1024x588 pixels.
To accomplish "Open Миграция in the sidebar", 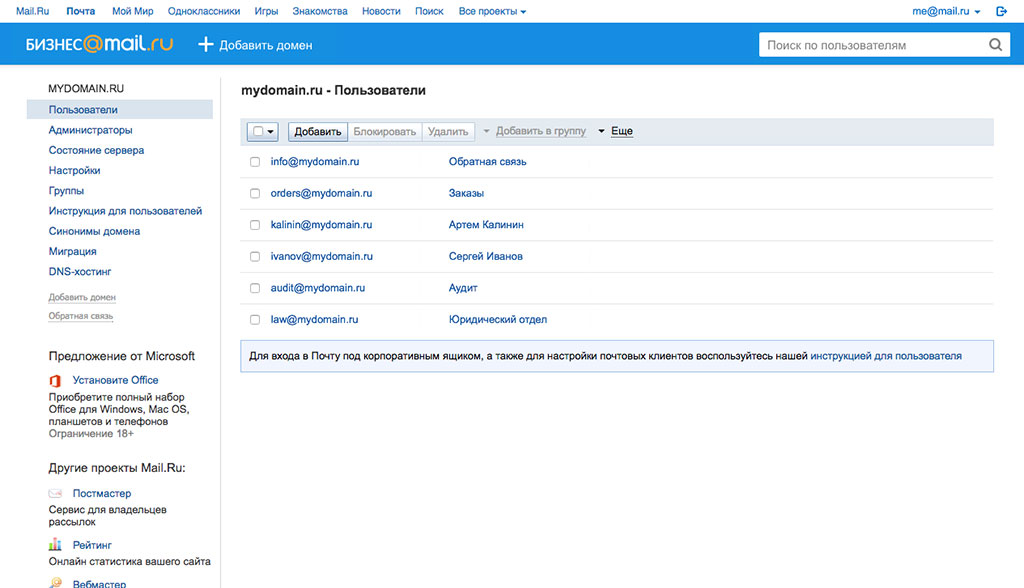I will pos(72,252).
